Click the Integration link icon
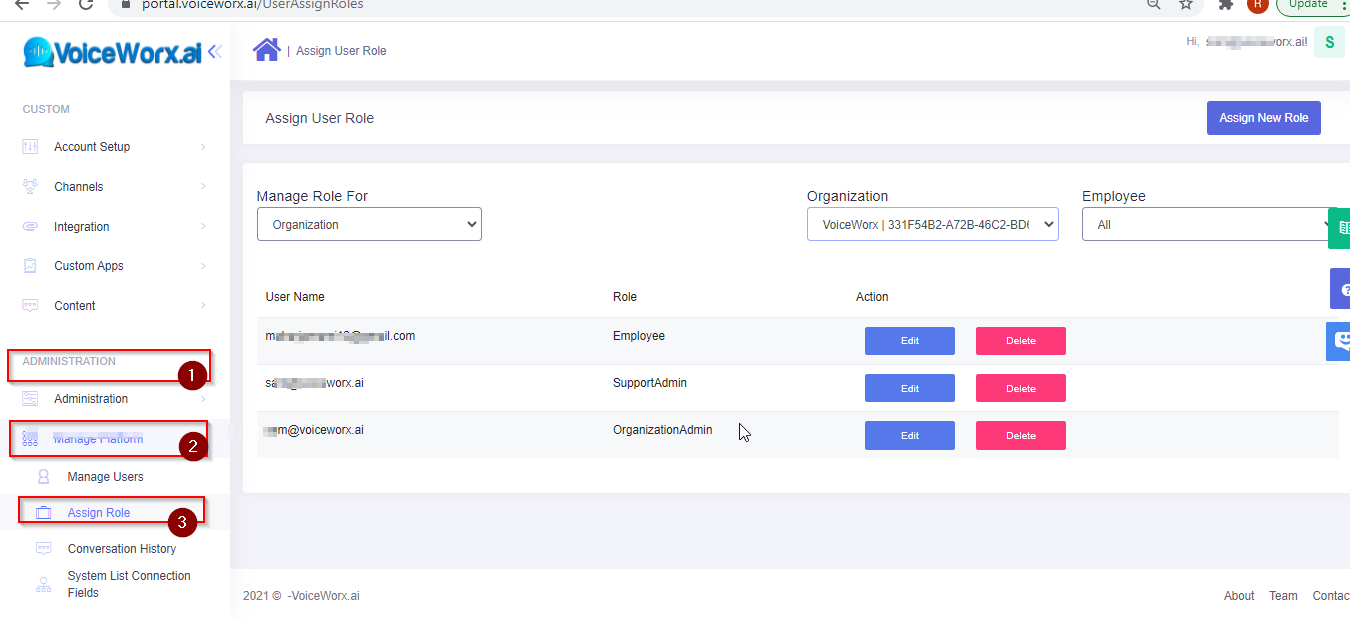Viewport: 1350px width, 618px height. coord(30,227)
